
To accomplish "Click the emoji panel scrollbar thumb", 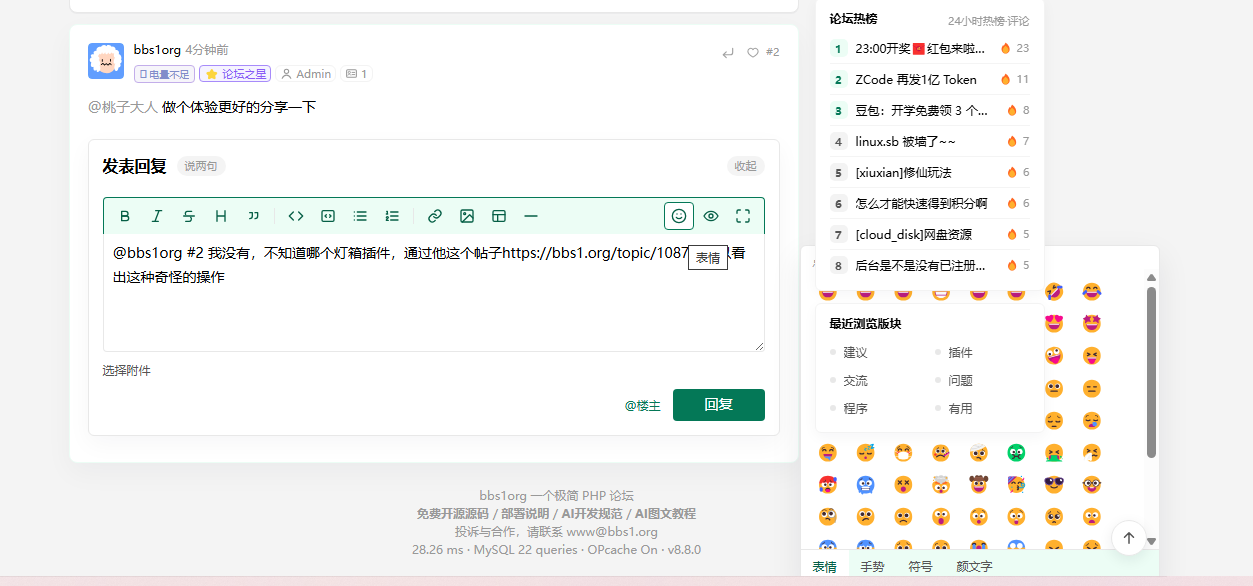I will coord(1151,372).
